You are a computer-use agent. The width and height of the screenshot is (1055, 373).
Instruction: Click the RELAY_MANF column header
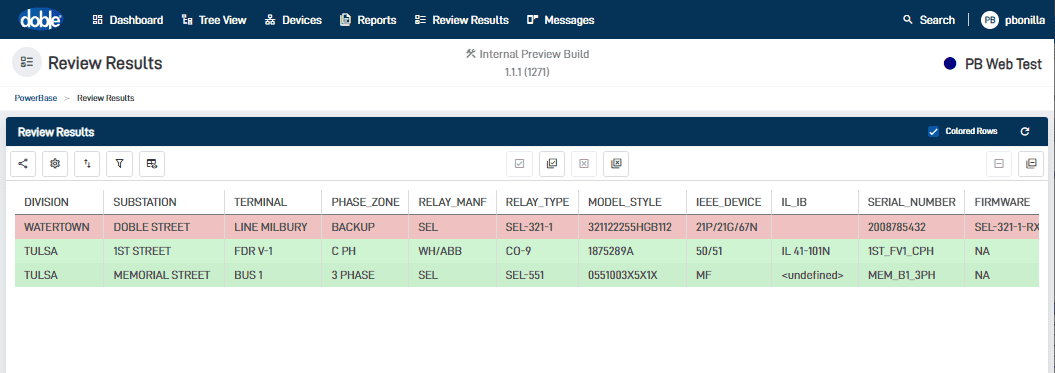tap(452, 202)
